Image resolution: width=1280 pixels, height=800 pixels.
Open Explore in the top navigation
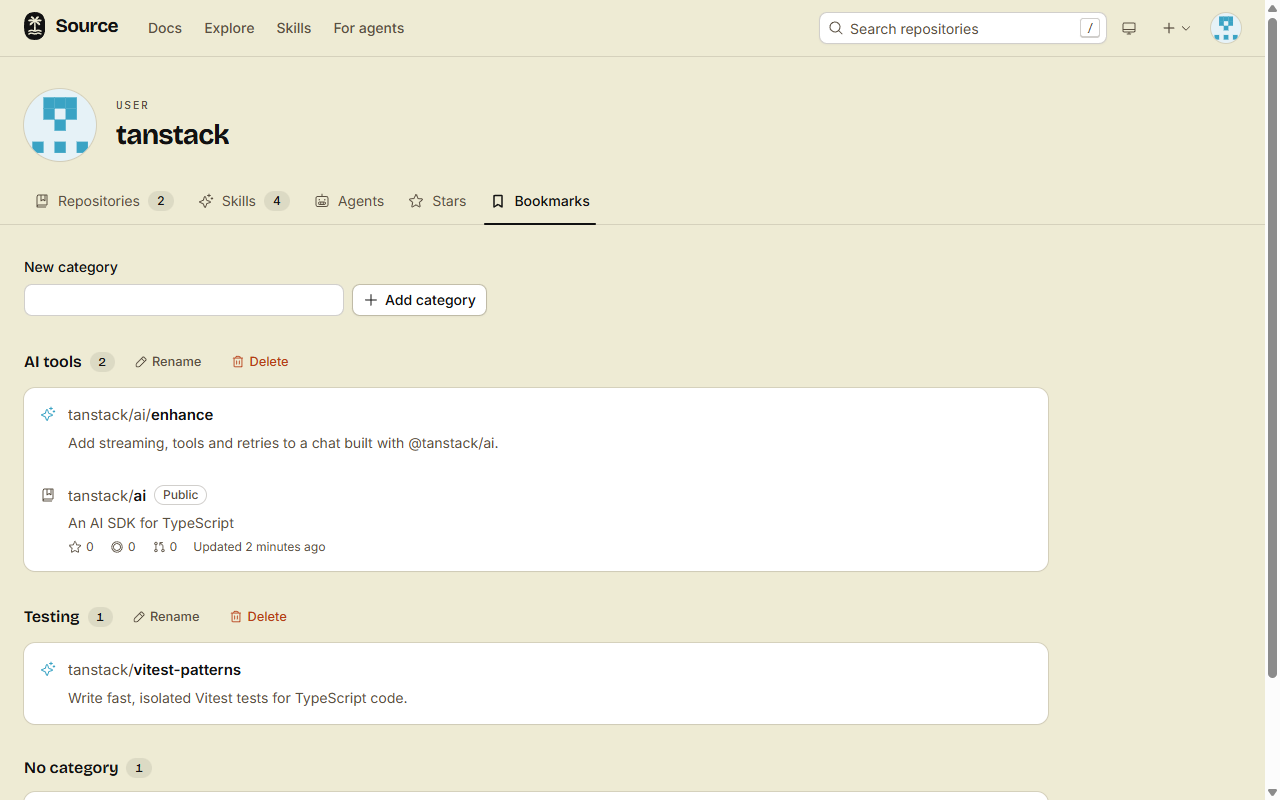tap(229, 28)
